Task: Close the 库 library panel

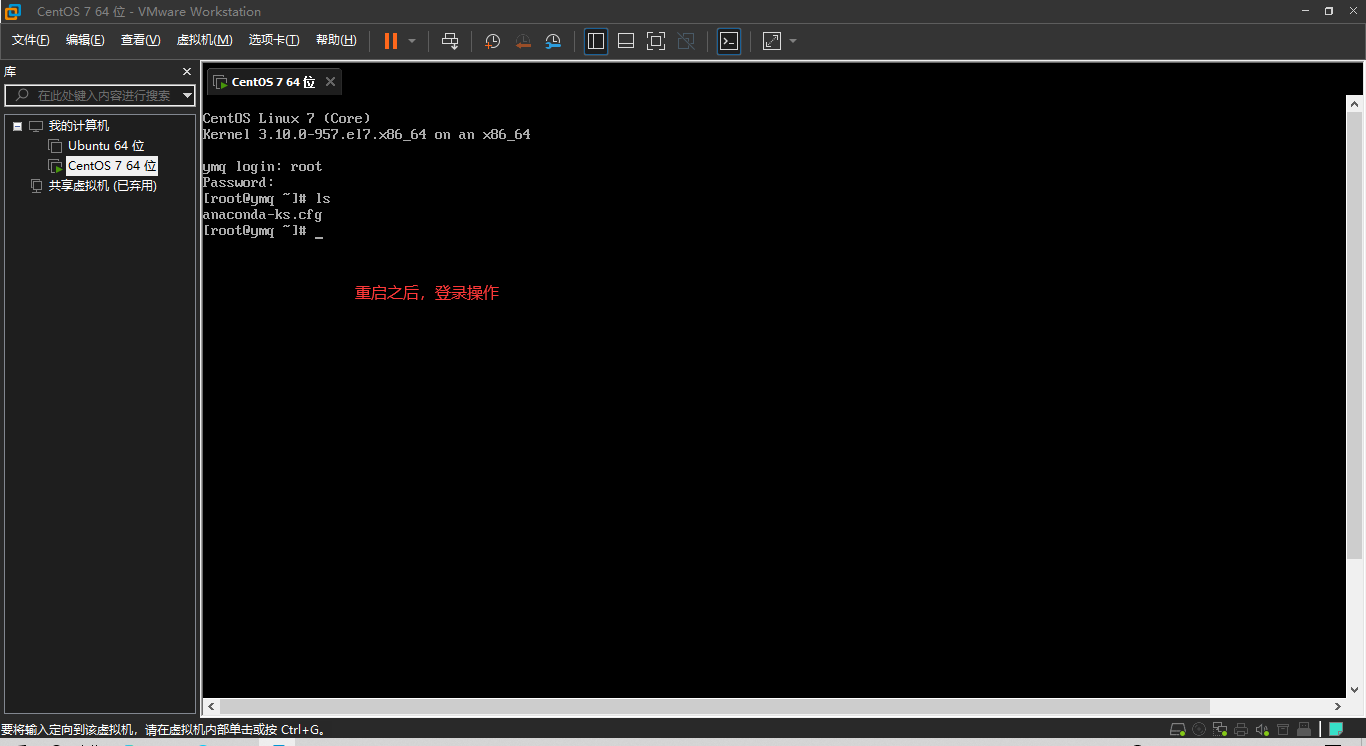Action: tap(186, 72)
